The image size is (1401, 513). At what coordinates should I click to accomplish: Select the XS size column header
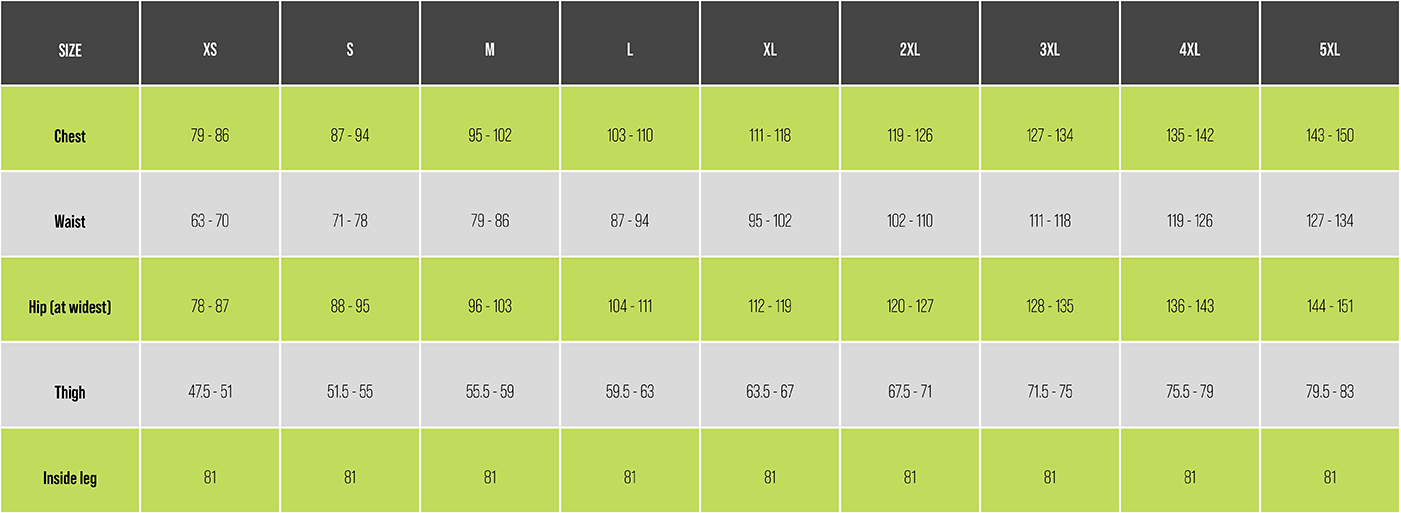tap(210, 50)
